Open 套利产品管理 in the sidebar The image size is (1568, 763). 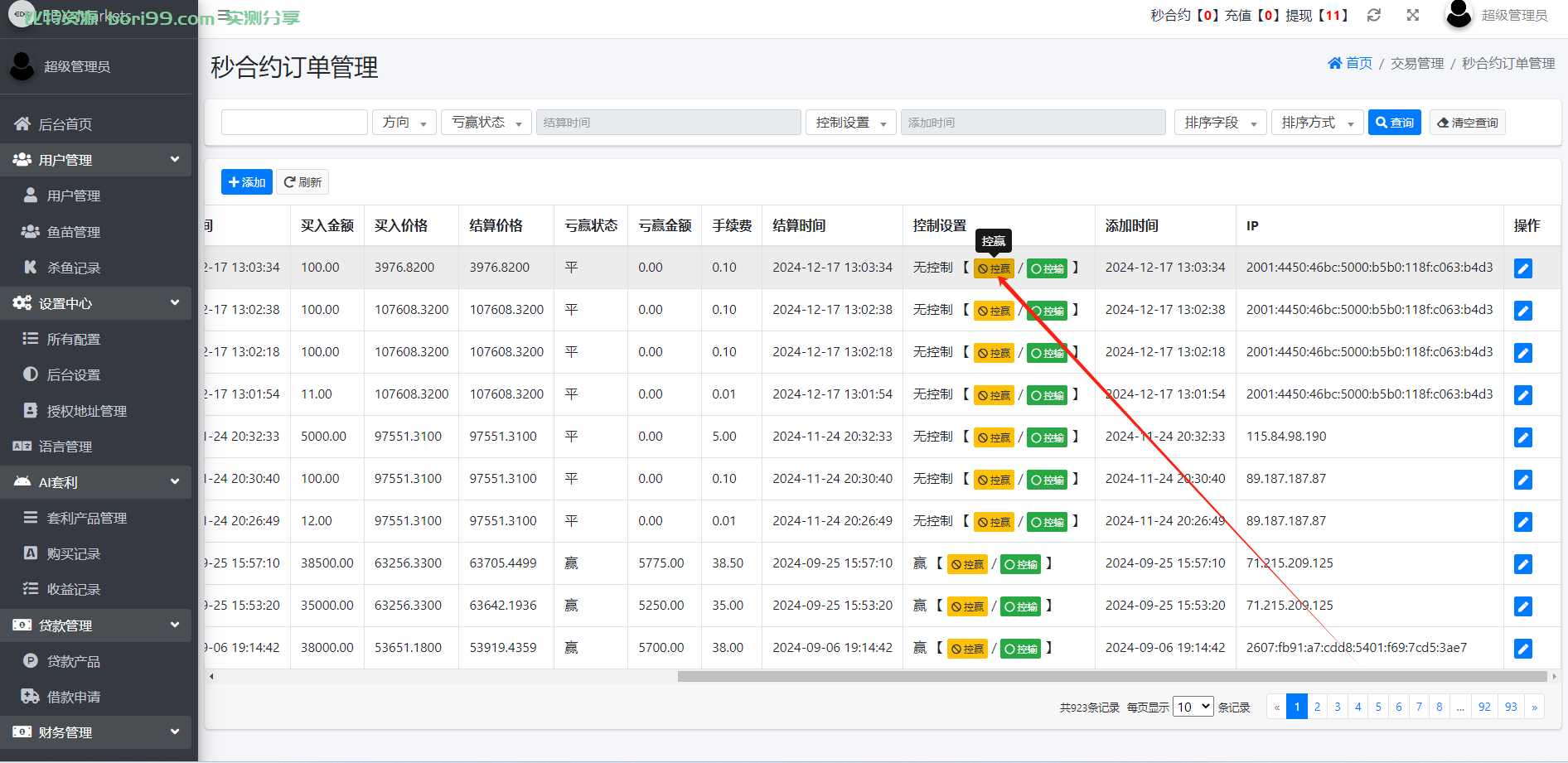[x=96, y=518]
